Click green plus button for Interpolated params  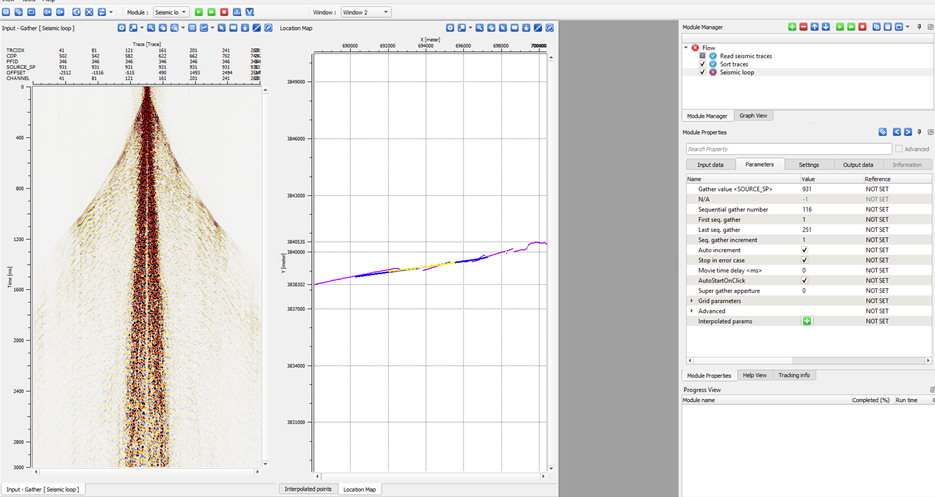tap(806, 321)
